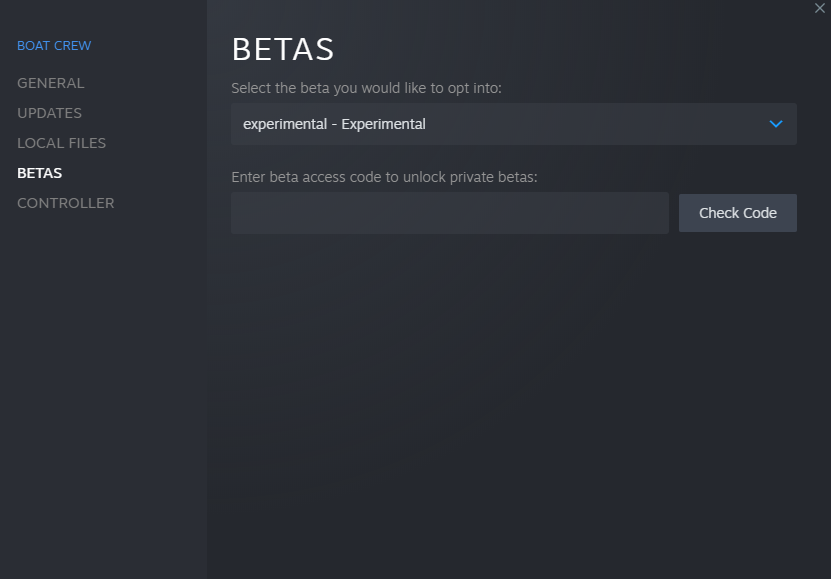Click the 'opt into' text above dropdown

tap(475, 88)
